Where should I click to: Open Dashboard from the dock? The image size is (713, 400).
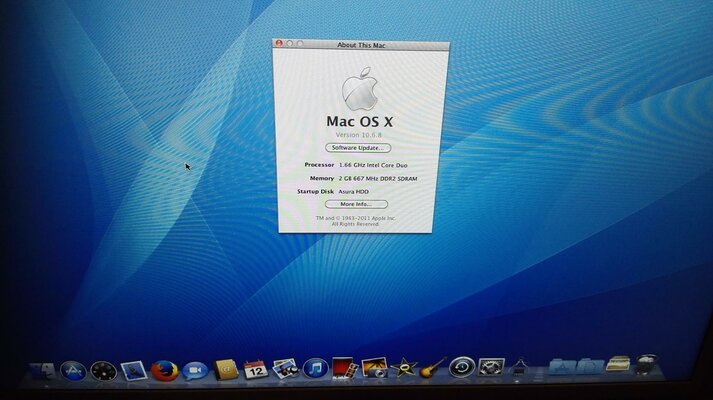[103, 371]
